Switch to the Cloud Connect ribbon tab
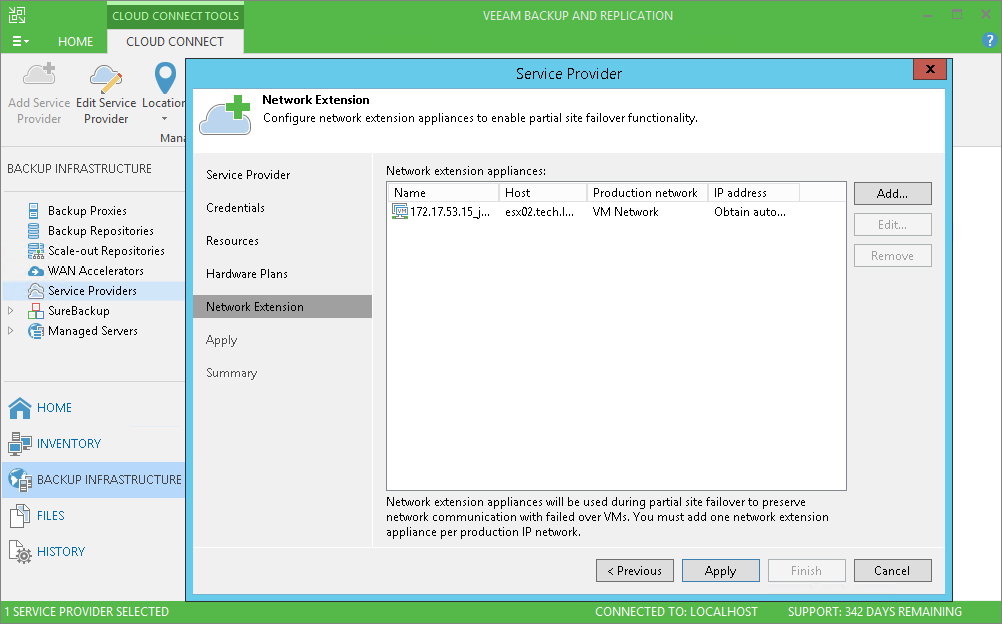This screenshot has height=624, width=1002. coord(175,41)
